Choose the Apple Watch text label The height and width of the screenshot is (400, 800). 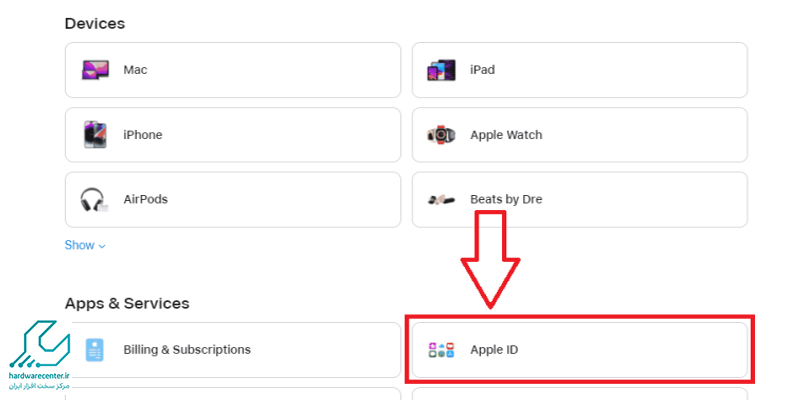click(506, 135)
